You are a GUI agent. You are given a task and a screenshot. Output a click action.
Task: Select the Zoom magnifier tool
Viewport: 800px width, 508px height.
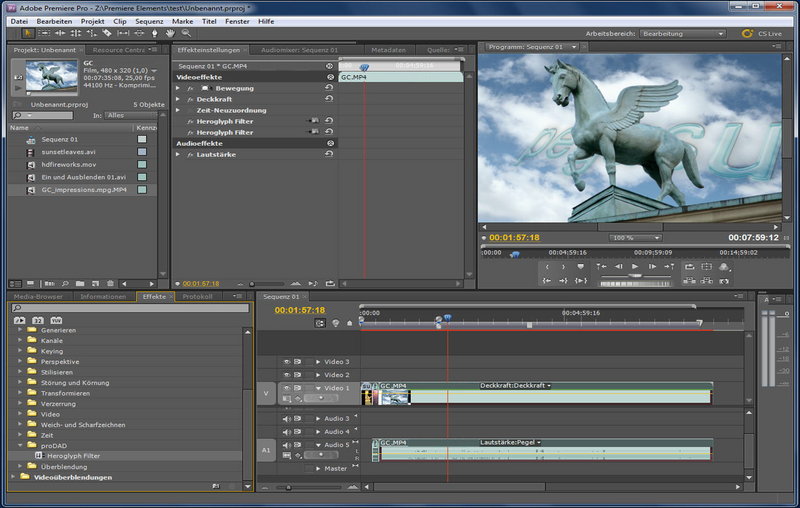(x=186, y=33)
